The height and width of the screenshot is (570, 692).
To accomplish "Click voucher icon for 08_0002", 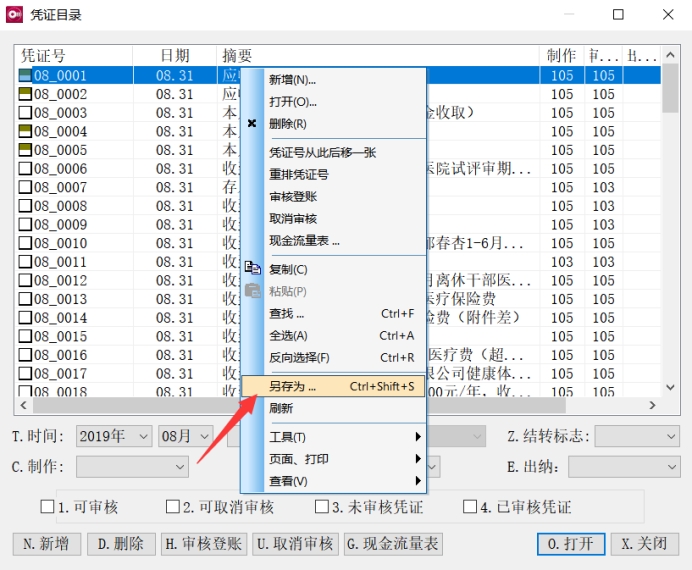I will (x=26, y=94).
